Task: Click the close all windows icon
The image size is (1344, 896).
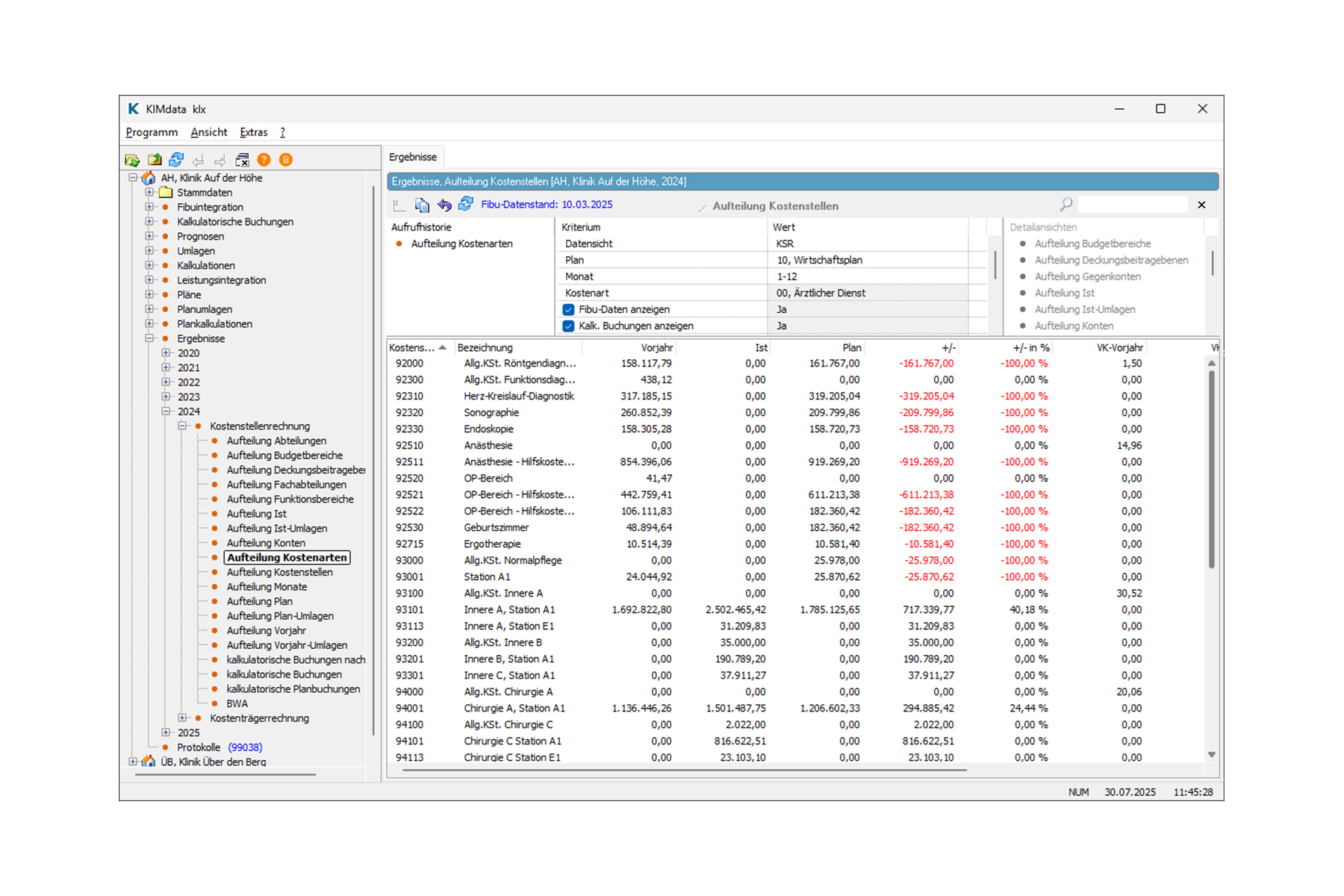Action: point(242,160)
